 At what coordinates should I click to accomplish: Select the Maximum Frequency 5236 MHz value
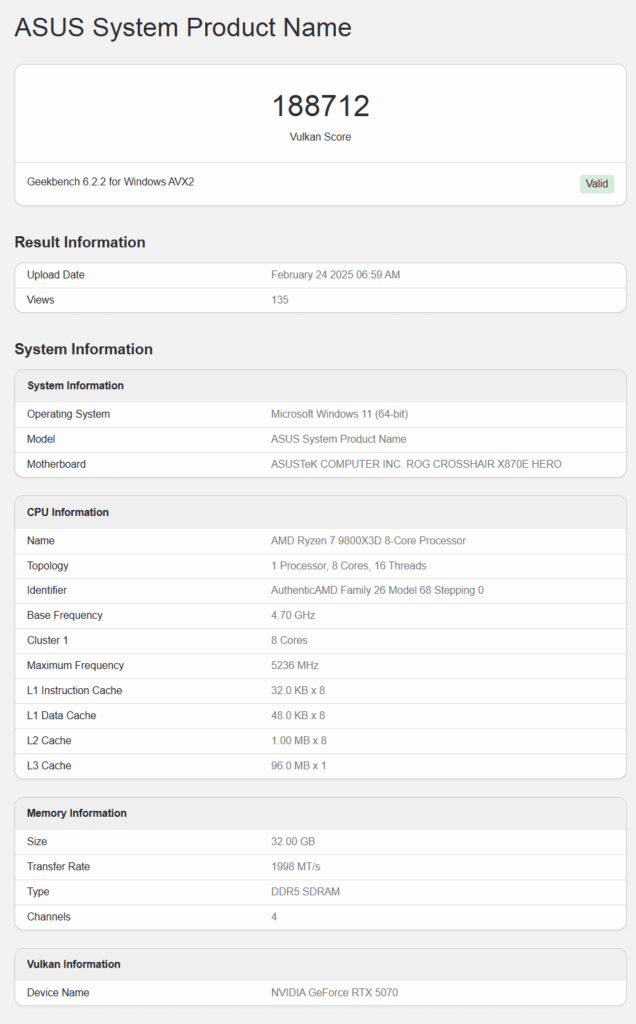[294, 665]
